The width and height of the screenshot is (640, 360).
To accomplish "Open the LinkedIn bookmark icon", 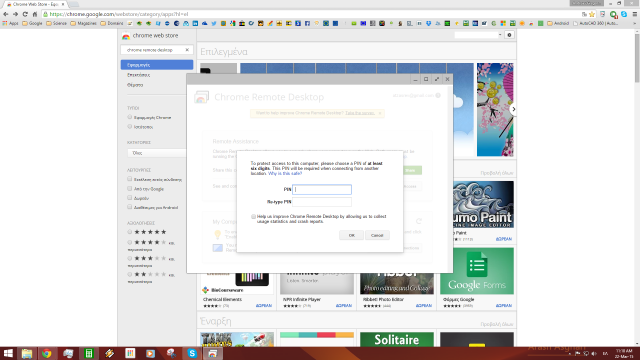I will point(195,23).
